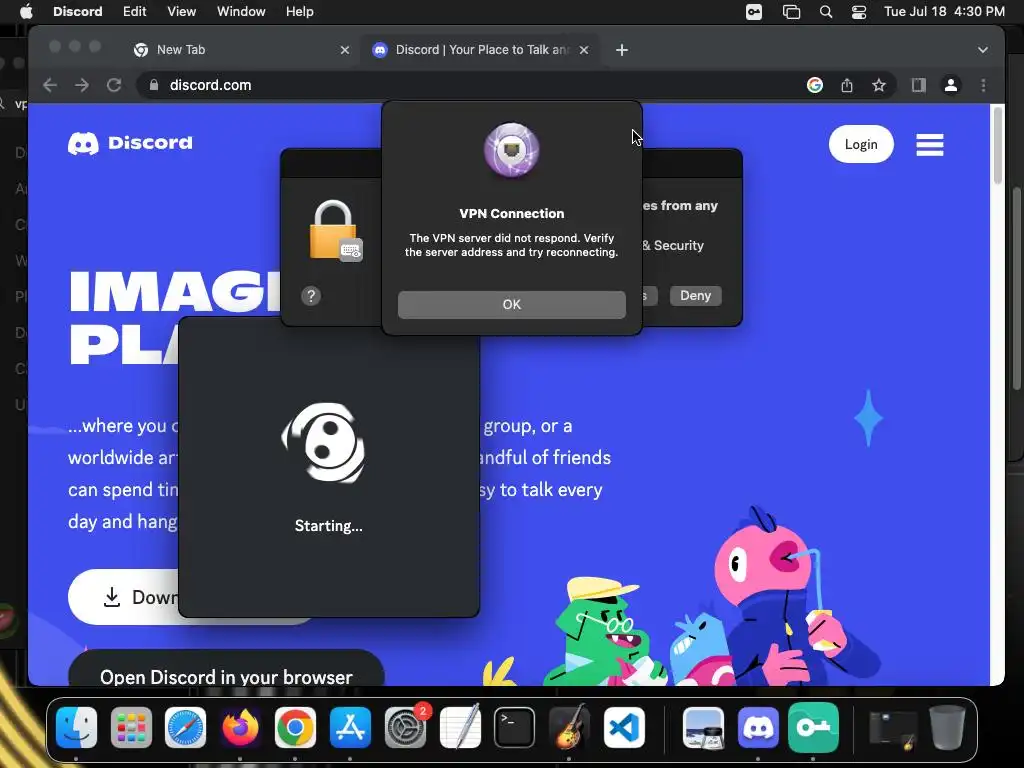Screen dimensions: 1024x768
Task: Open Spotlight search in menu bar
Action: tap(825, 12)
